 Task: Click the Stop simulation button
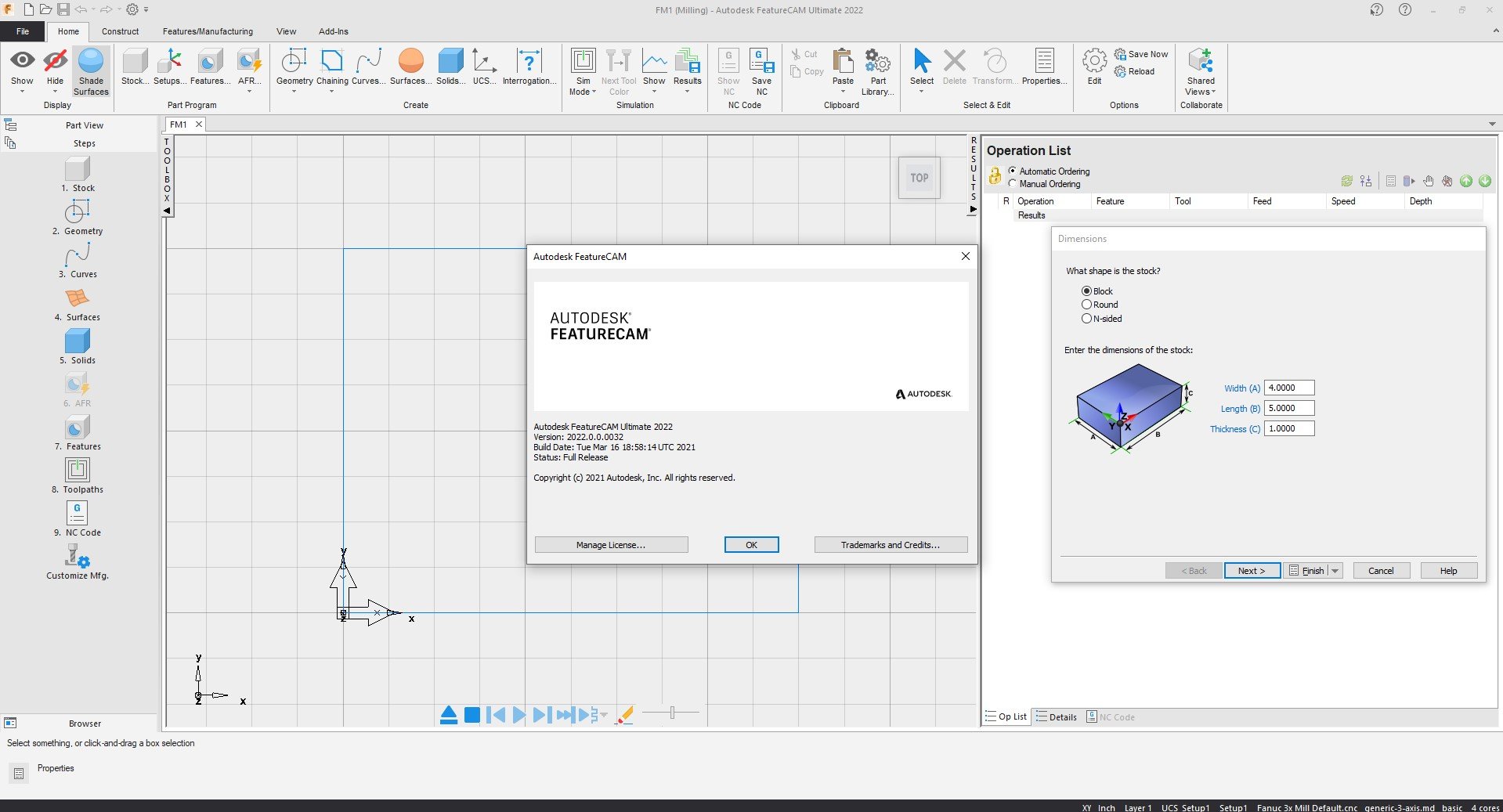(x=471, y=715)
